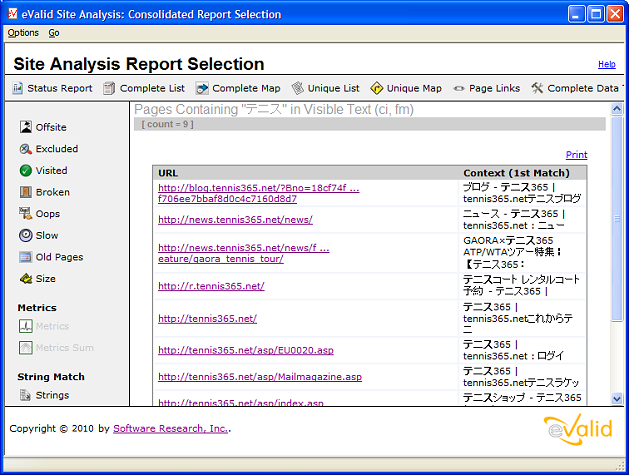
Task: Click the Complete Map icon
Action: click(x=202, y=88)
